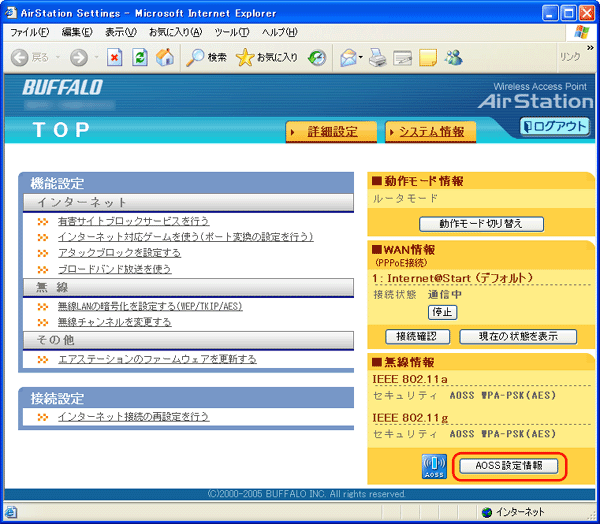This screenshot has width=600, height=524.
Task: Open the ツール(T) menu
Action: [x=232, y=33]
